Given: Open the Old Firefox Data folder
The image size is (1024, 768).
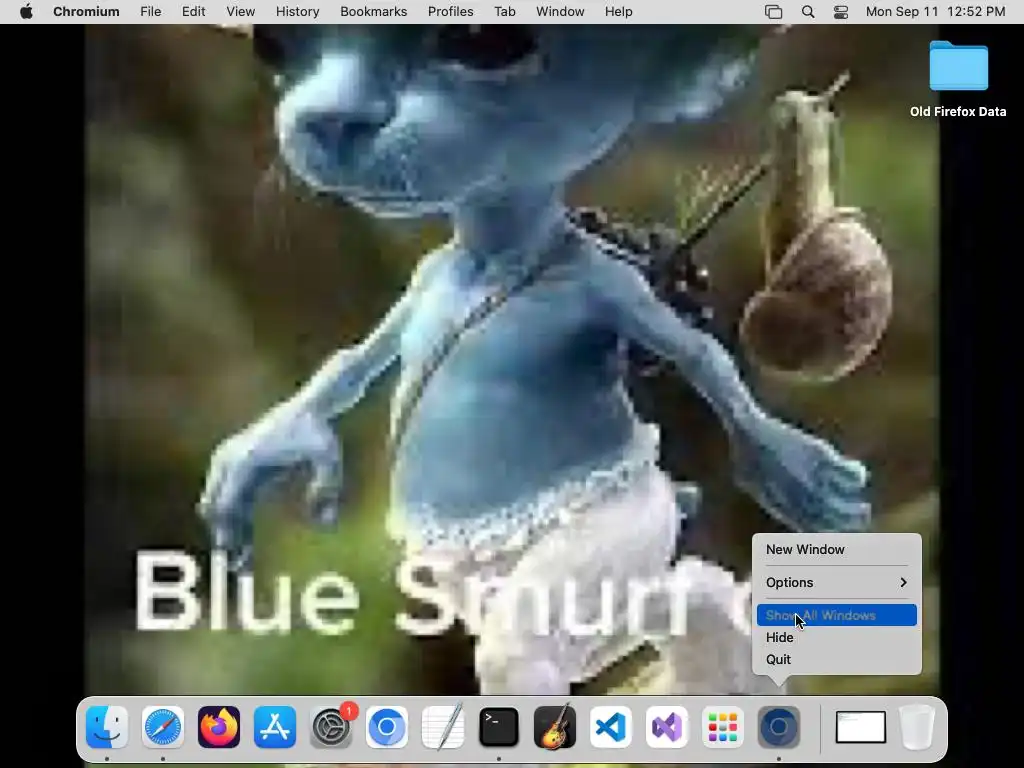Looking at the screenshot, I should click(958, 78).
